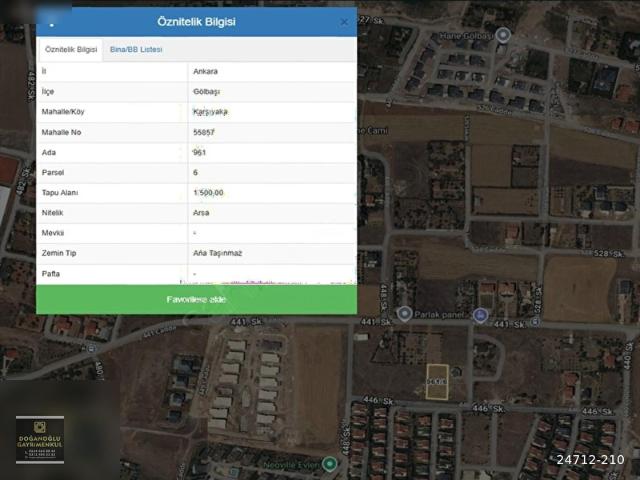Image resolution: width=640 pixels, height=480 pixels.
Task: Click the Tapu Alanı value 1.500,00
Action: coord(208,193)
